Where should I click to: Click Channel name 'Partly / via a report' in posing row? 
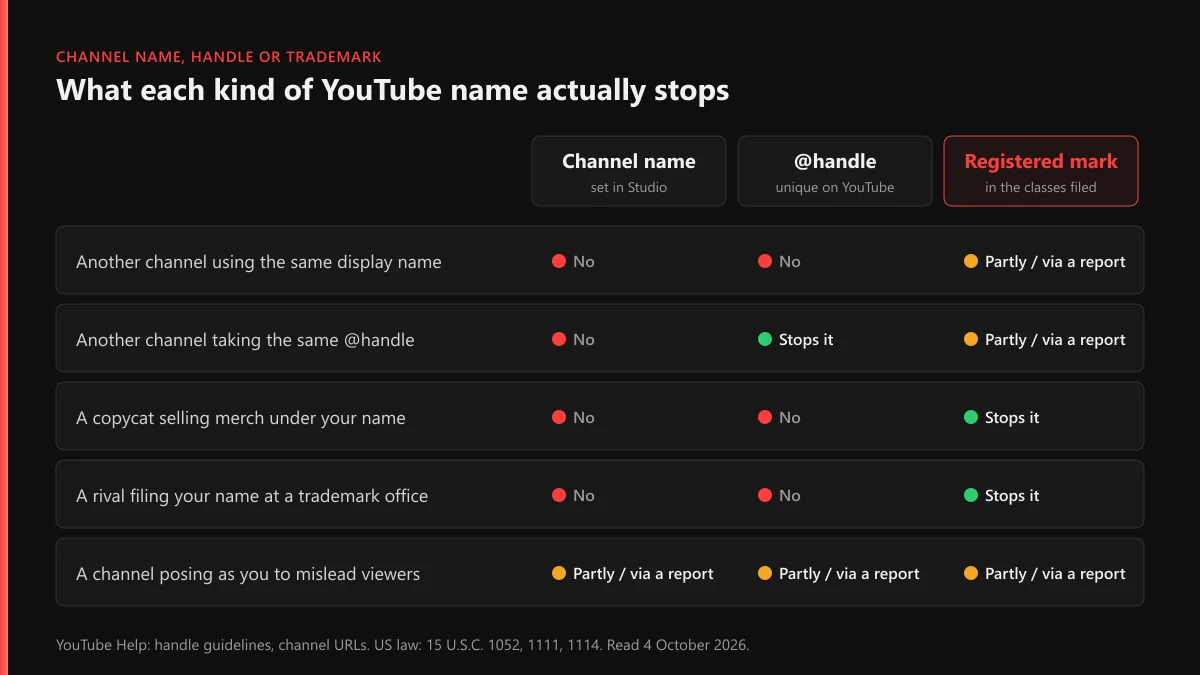click(633, 574)
